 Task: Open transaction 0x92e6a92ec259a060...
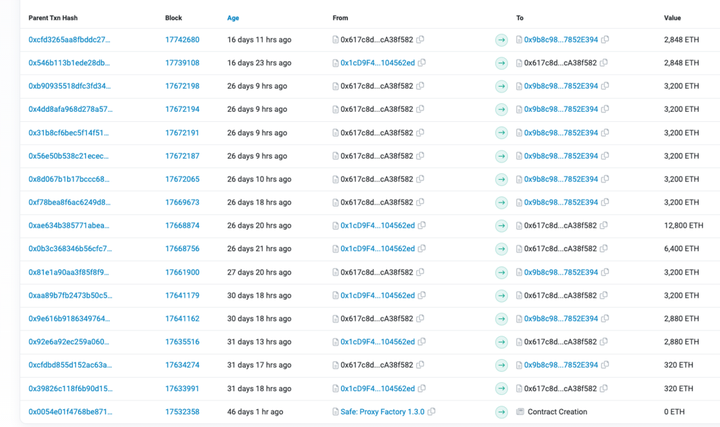pyautogui.click(x=69, y=342)
